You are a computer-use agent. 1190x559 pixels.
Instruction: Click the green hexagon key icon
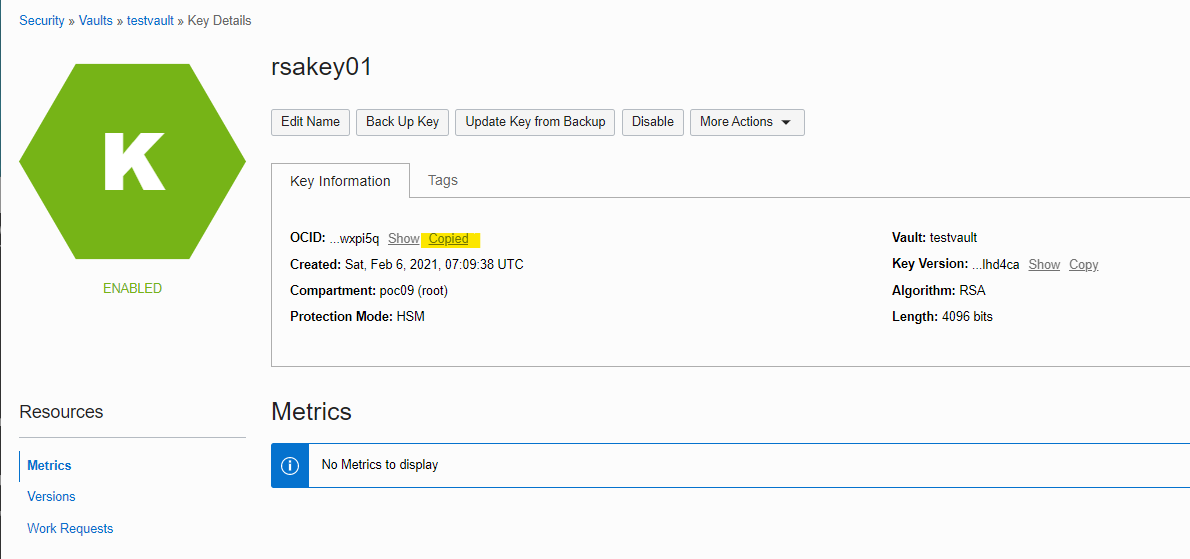tap(132, 161)
